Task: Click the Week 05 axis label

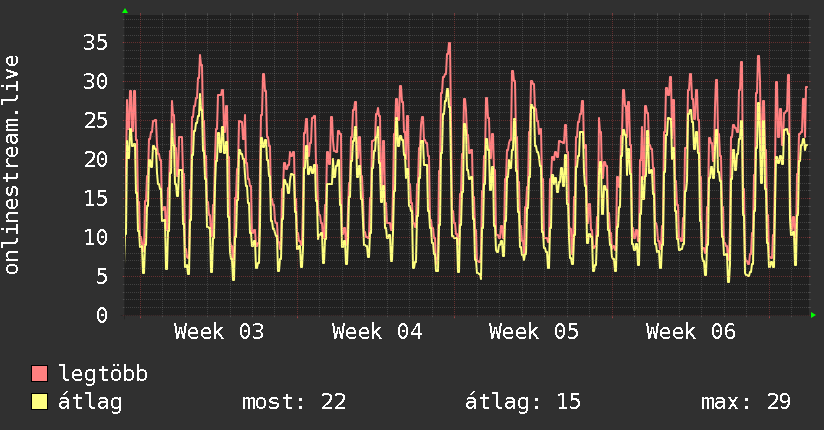Action: (534, 332)
